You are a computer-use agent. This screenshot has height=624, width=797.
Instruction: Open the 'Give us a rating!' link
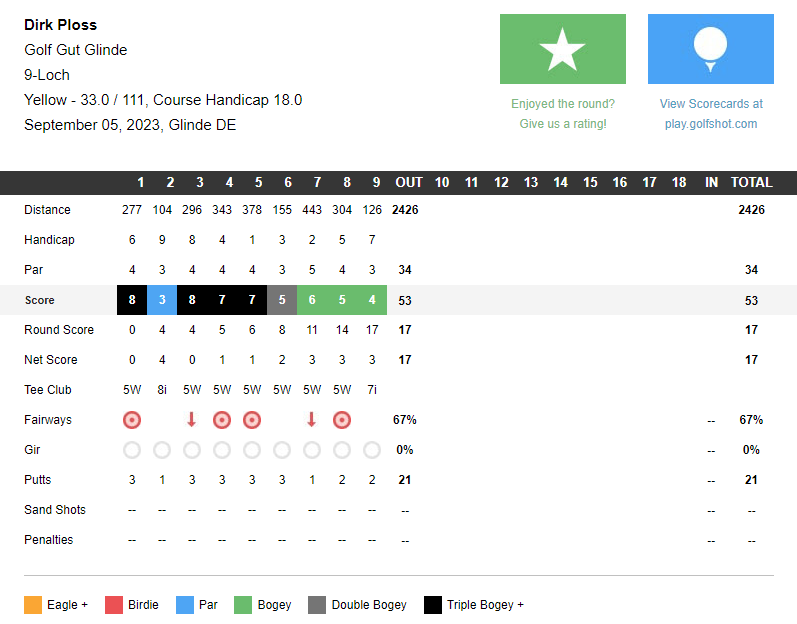563,123
